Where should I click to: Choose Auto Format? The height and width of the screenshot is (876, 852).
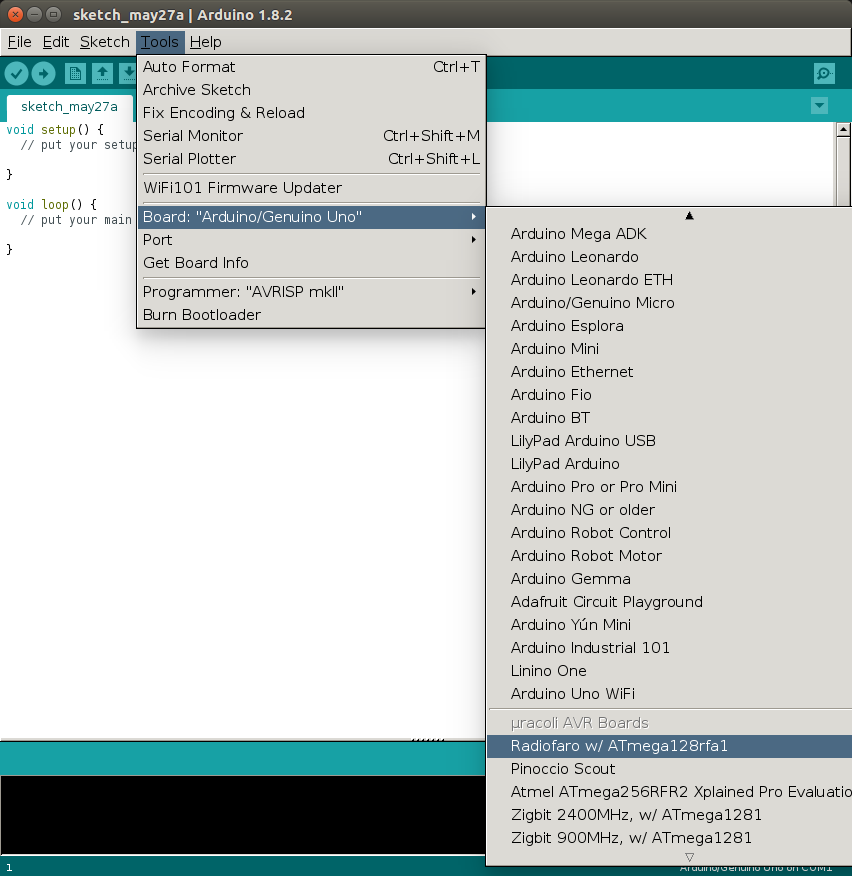[x=311, y=67]
